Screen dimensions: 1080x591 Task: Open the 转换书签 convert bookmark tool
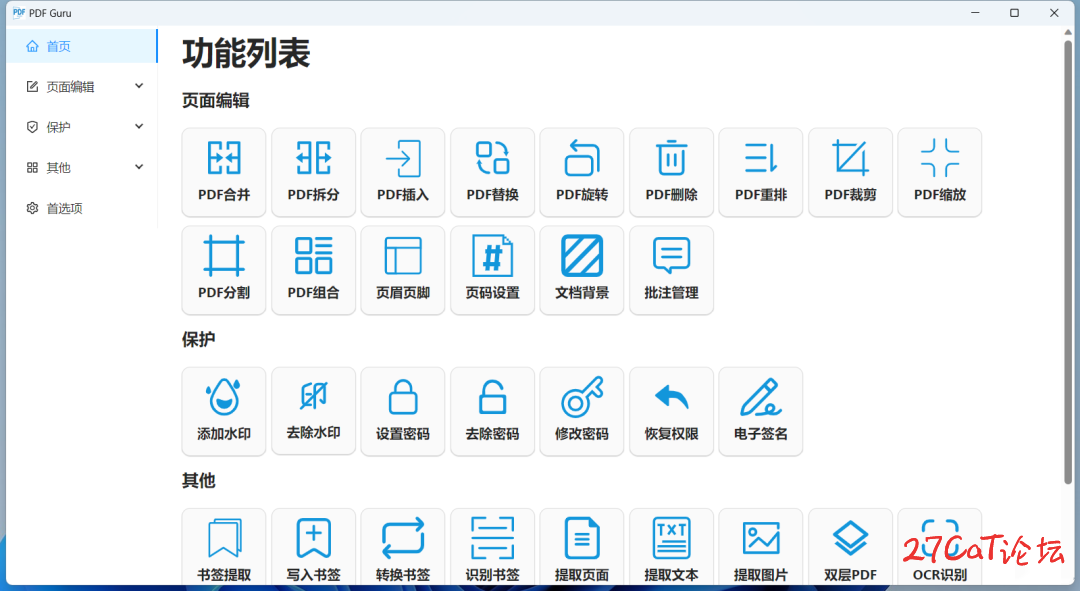point(403,548)
